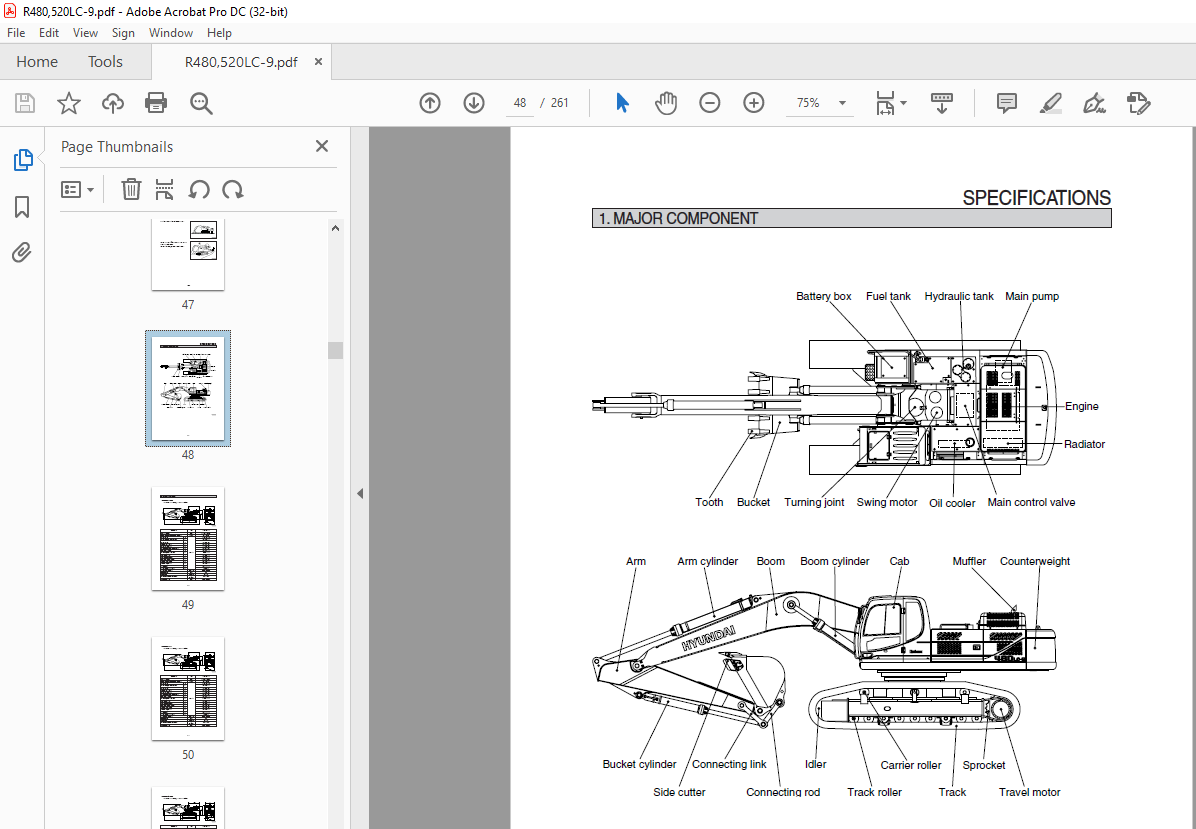This screenshot has width=1196, height=829.
Task: Click the scrolling mode keyboard icon
Action: (942, 103)
